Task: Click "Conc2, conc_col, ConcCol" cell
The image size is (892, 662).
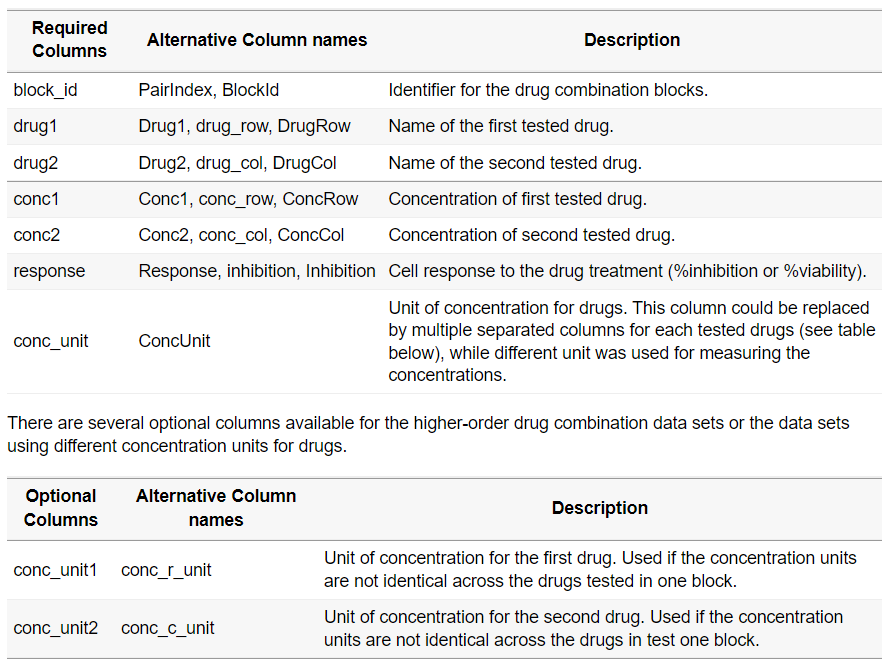Action: pyautogui.click(x=242, y=235)
